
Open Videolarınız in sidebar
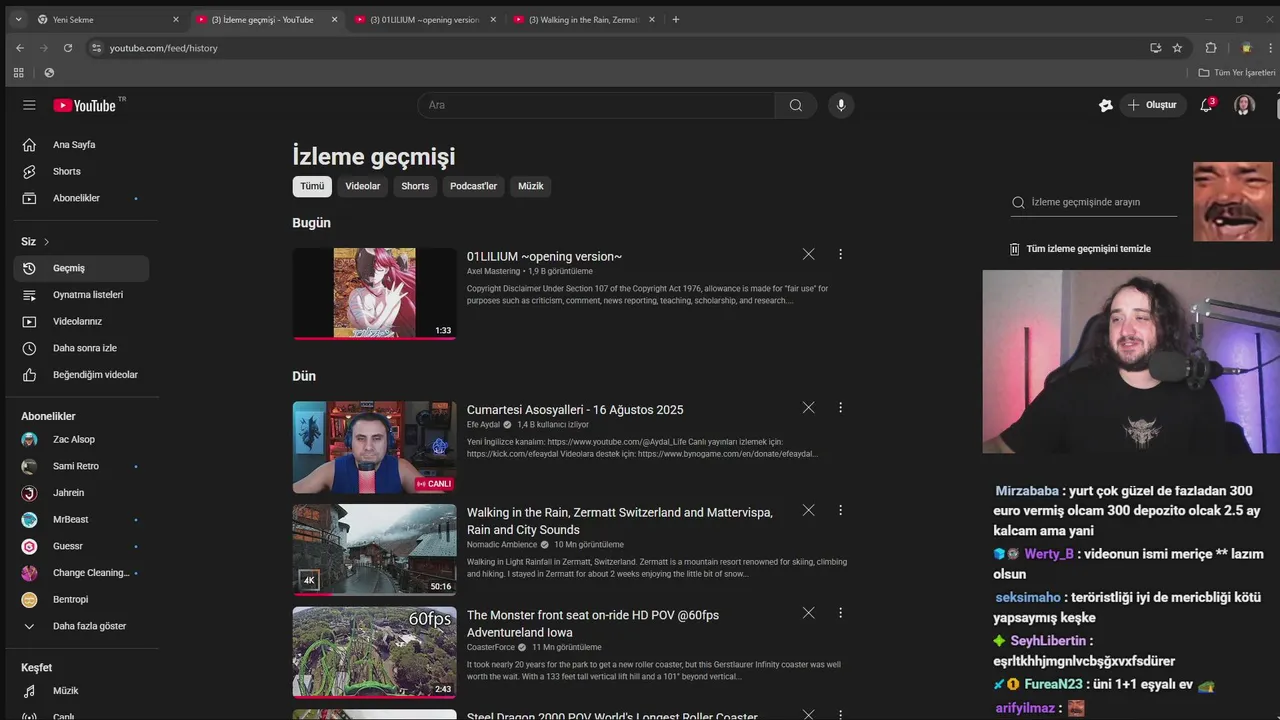[x=81, y=321]
